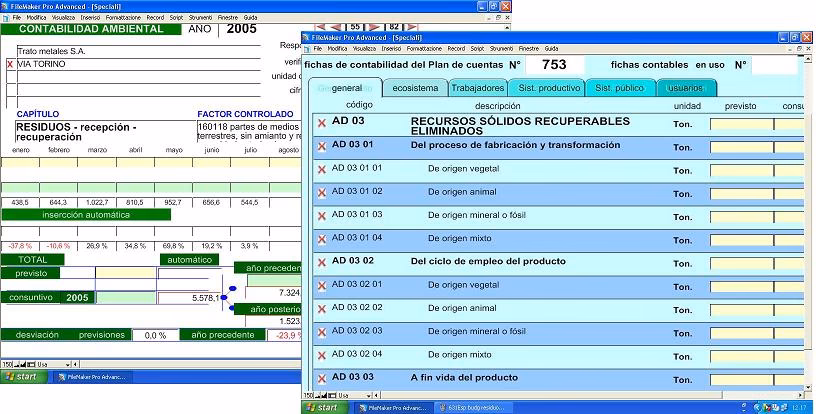Click red X beside AD 03 02 02
816x414 pixels.
322,309
